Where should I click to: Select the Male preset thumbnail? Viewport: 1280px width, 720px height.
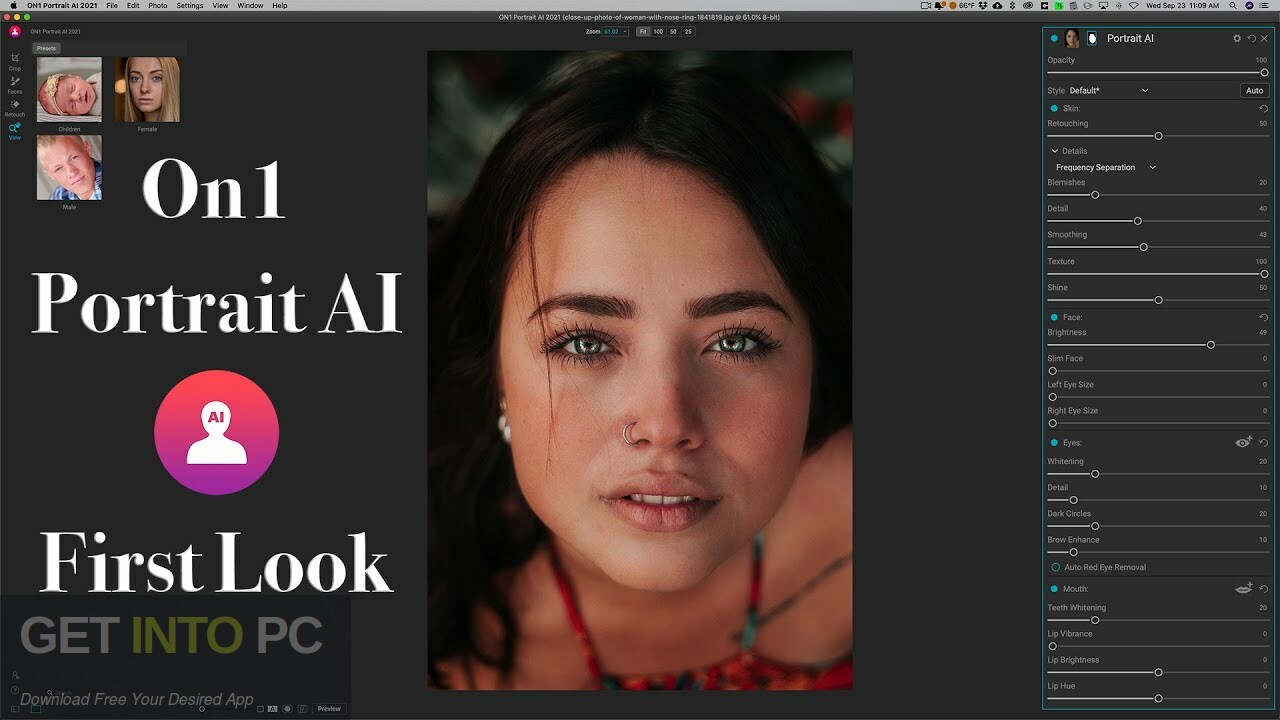[x=69, y=168]
